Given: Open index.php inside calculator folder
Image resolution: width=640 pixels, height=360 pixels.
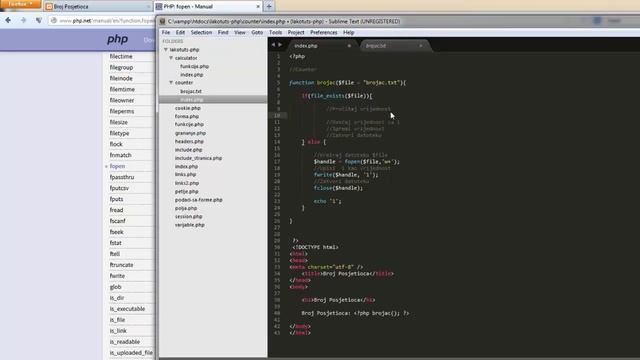Looking at the screenshot, I should click(191, 75).
